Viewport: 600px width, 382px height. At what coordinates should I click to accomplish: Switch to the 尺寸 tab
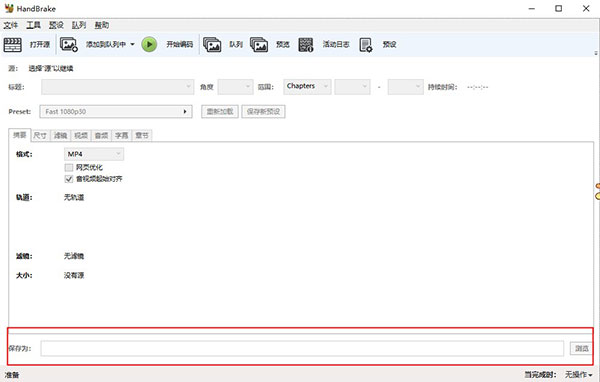coord(40,135)
